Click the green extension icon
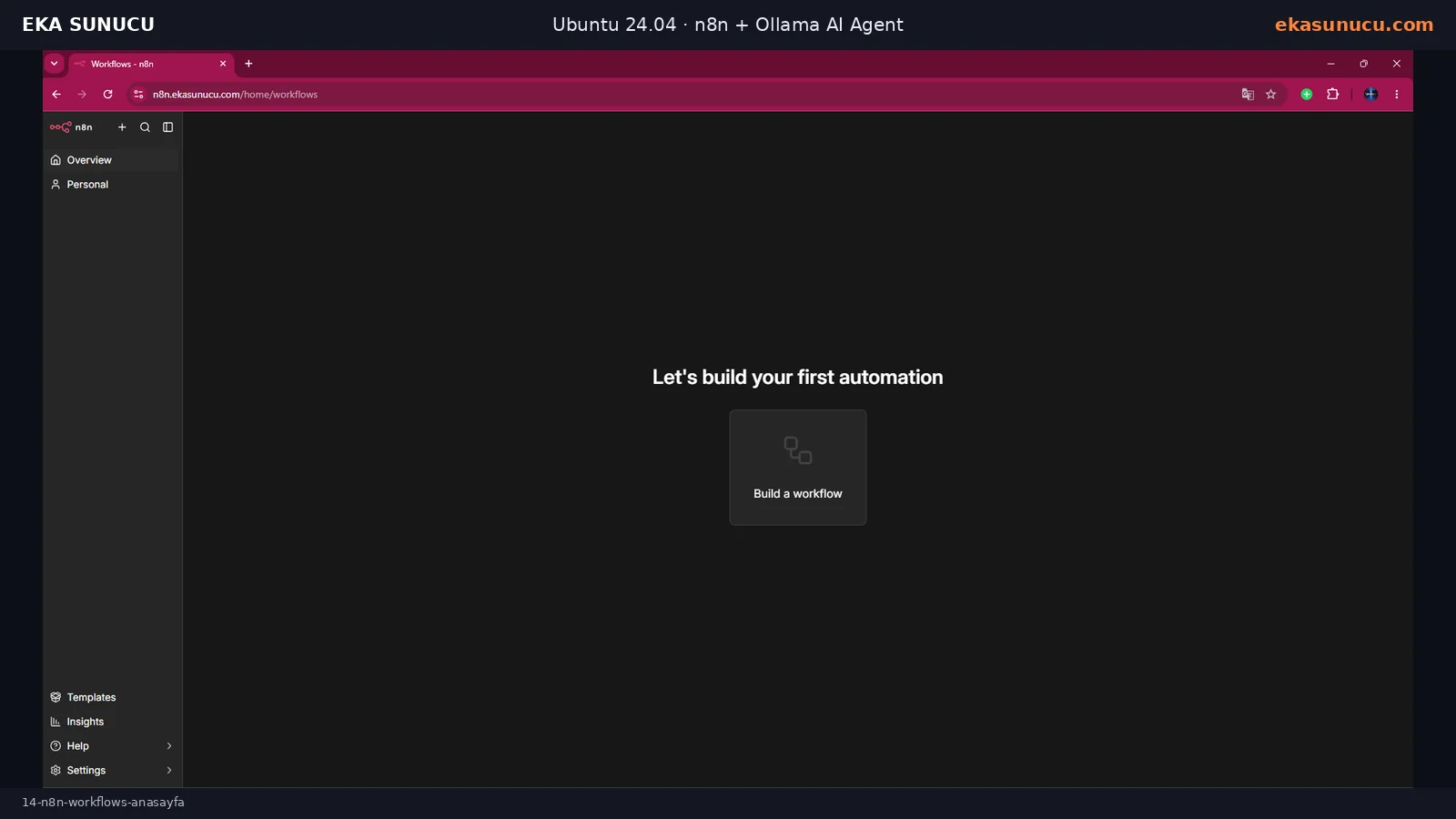1456x819 pixels. click(x=1307, y=95)
